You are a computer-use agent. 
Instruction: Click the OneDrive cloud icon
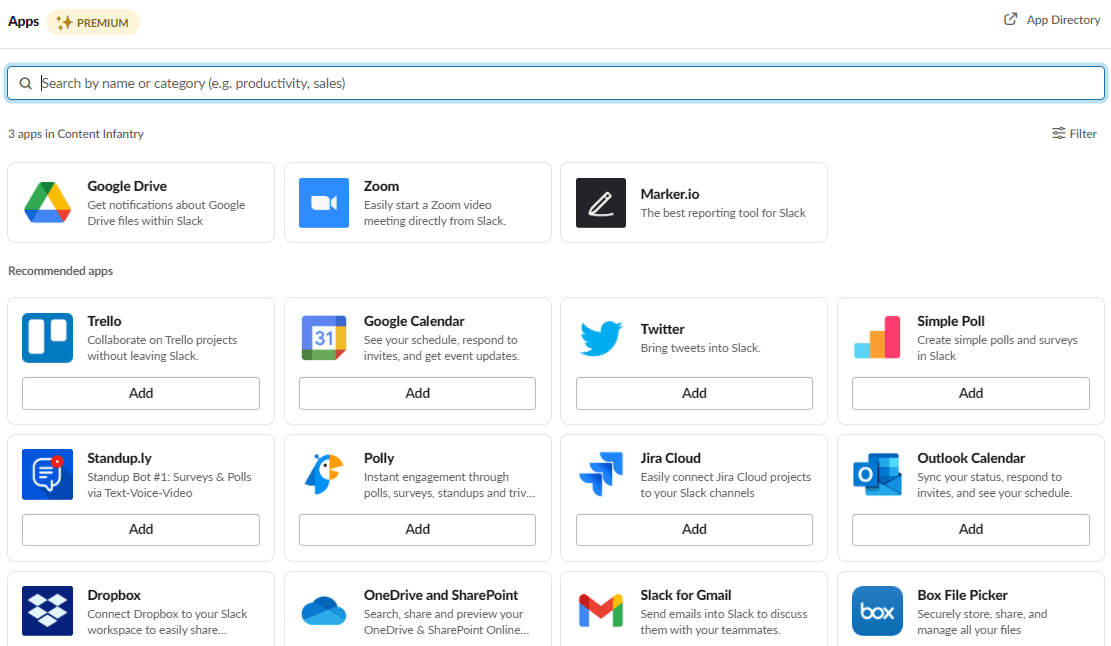[x=324, y=611]
